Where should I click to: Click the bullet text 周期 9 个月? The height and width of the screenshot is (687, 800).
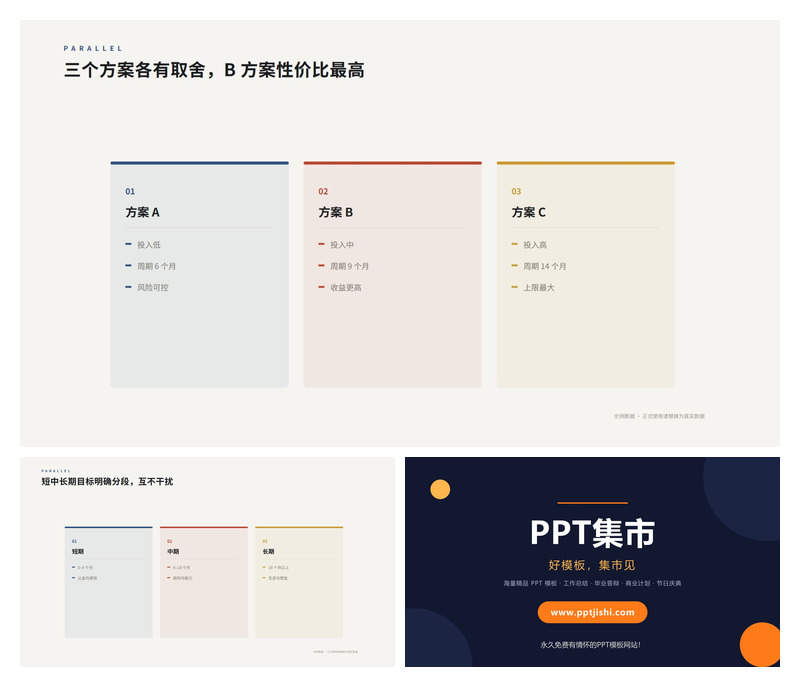349,266
